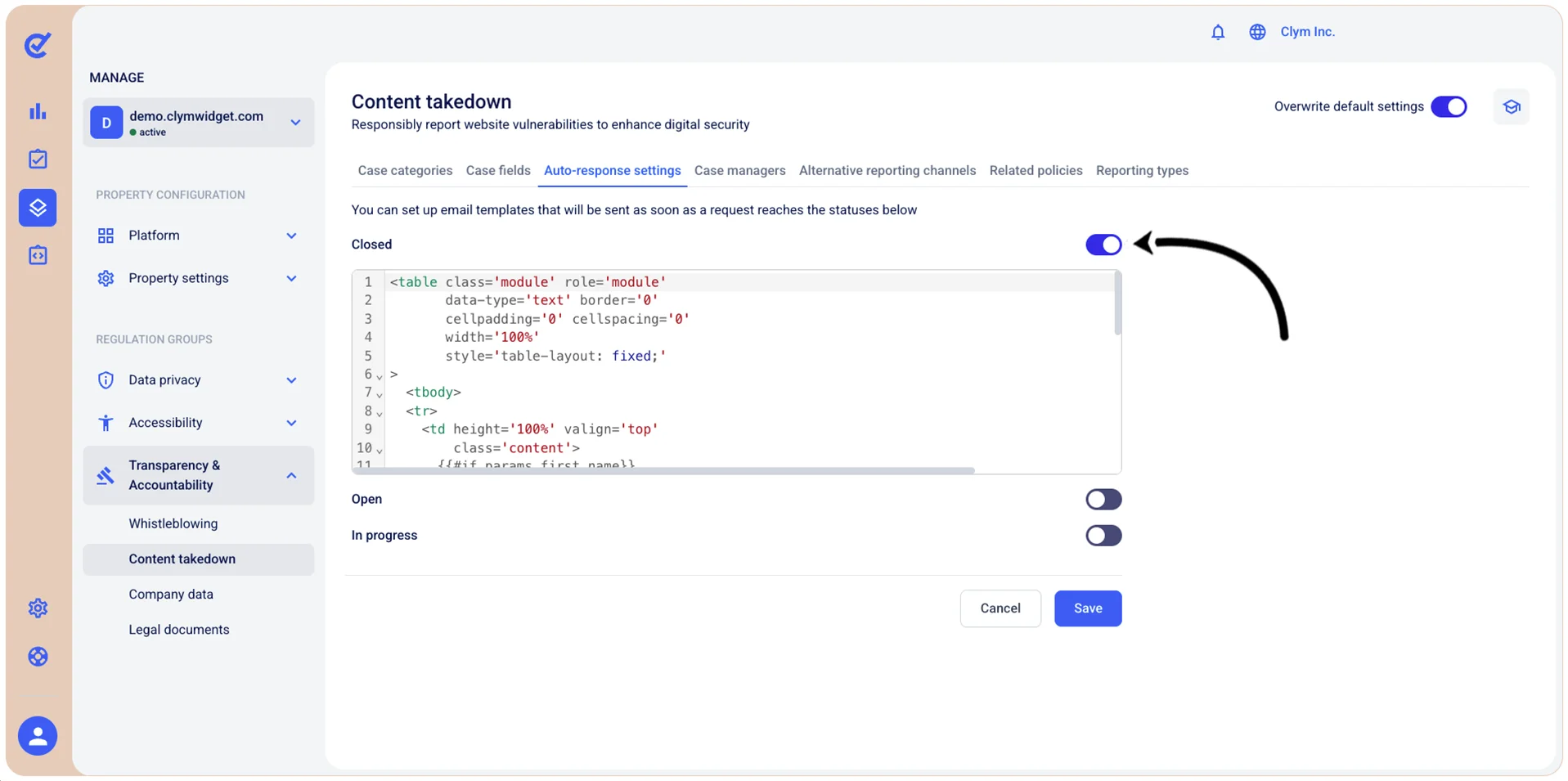Toggle Overwrite default settings switch
The width and height of the screenshot is (1568, 781).
1449,106
